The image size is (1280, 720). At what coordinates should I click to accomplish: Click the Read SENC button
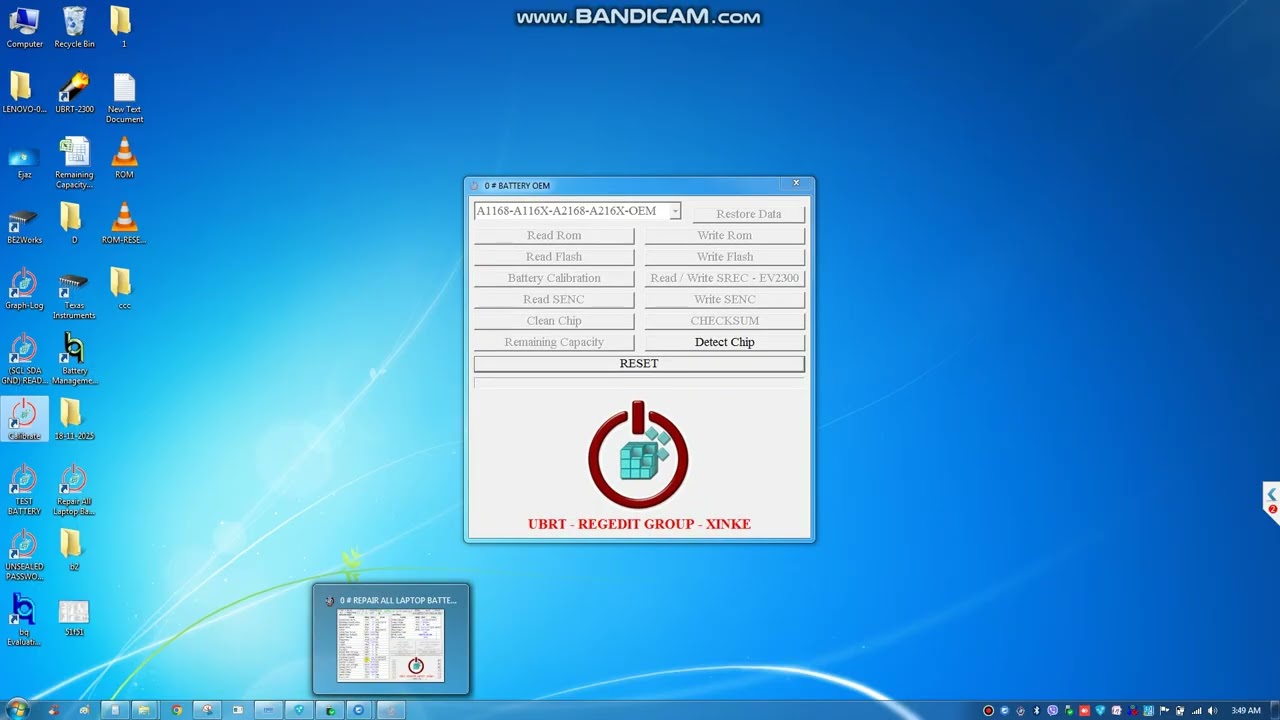[x=554, y=300]
